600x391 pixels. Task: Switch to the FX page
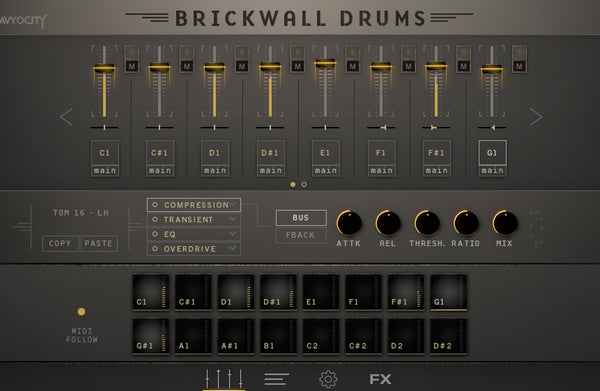pyautogui.click(x=380, y=379)
